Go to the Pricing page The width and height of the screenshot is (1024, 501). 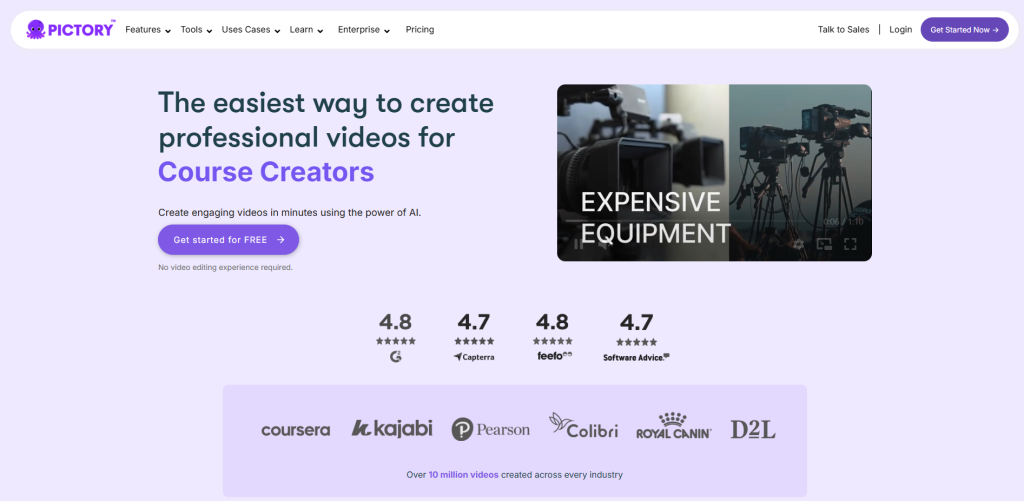point(420,30)
